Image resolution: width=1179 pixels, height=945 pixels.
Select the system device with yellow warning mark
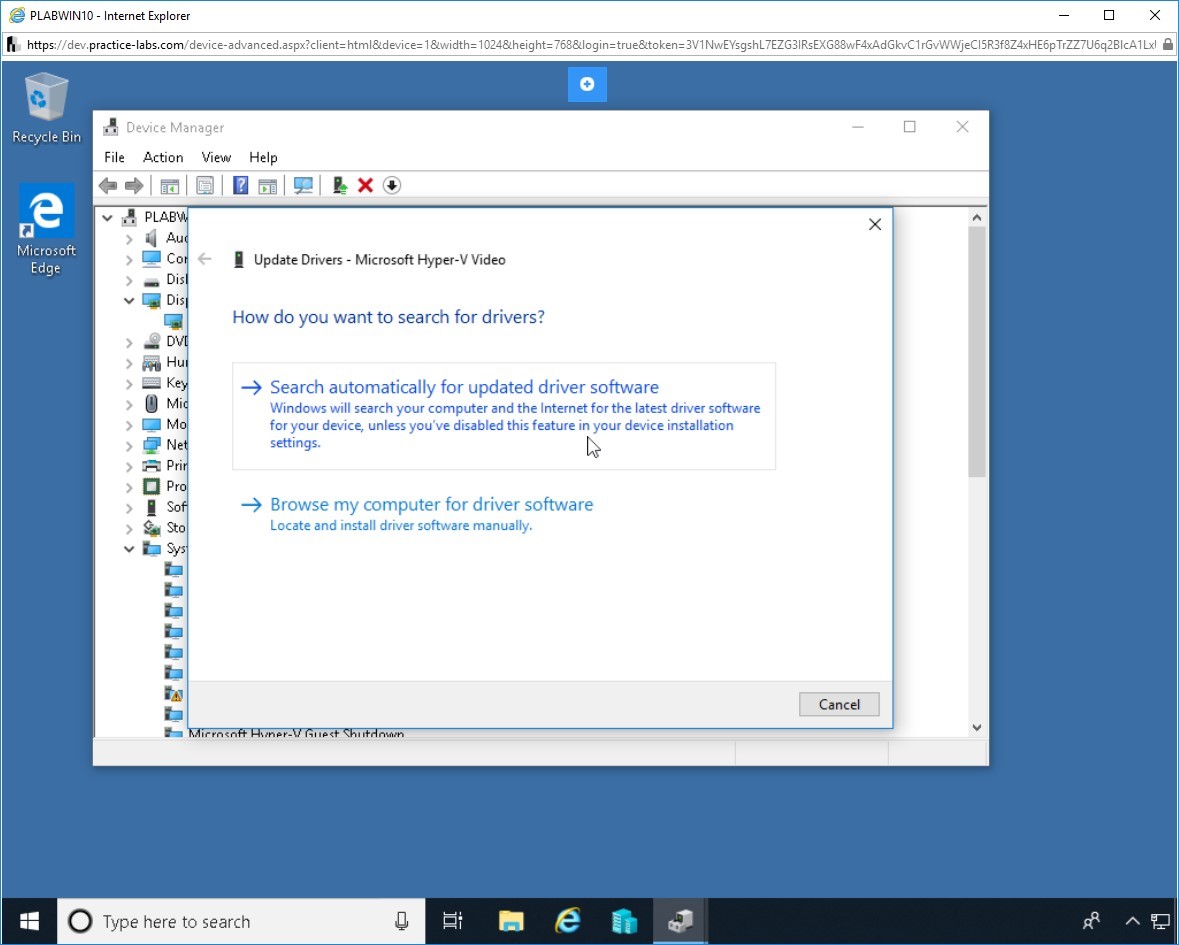[174, 694]
